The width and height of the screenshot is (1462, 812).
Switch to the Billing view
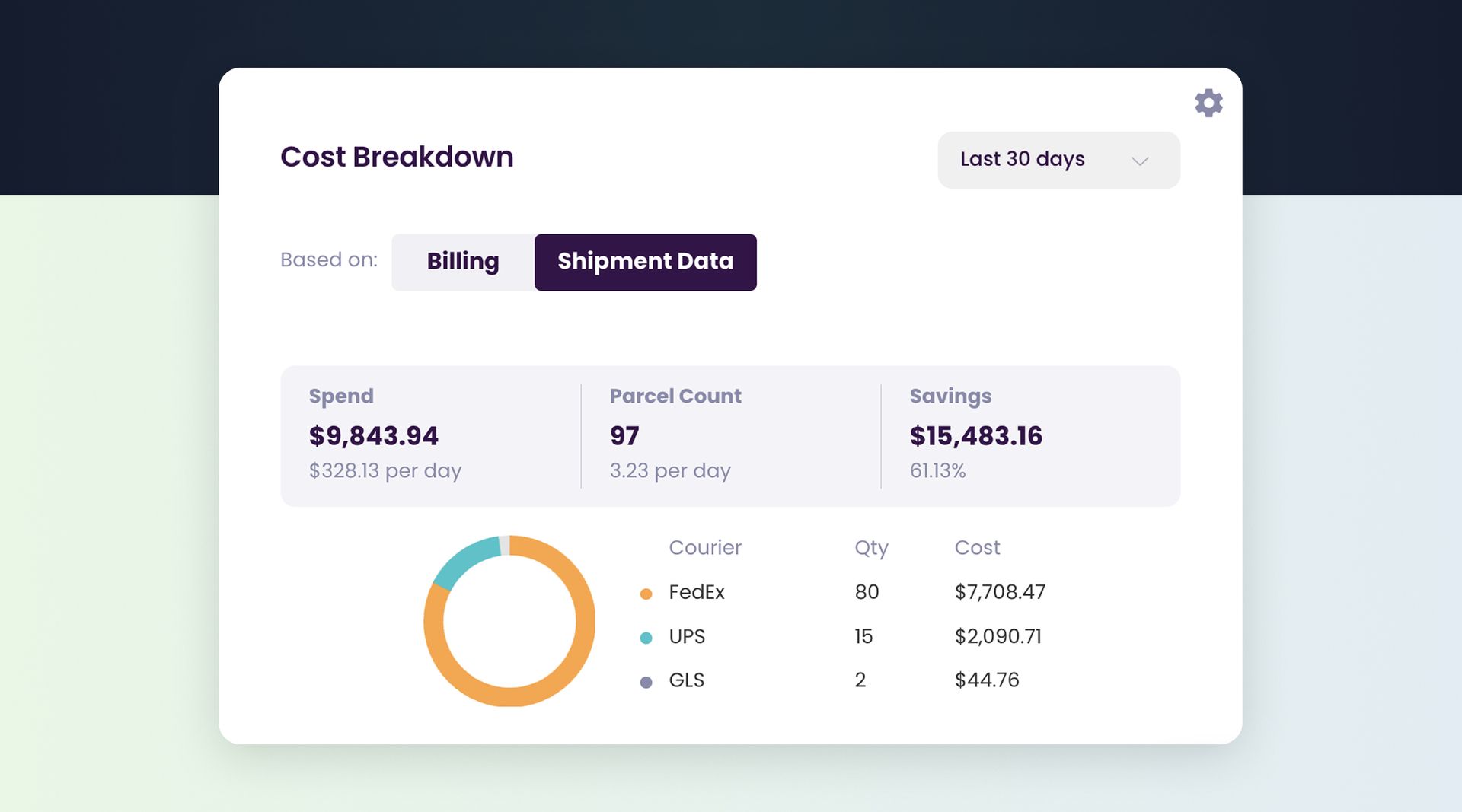462,262
